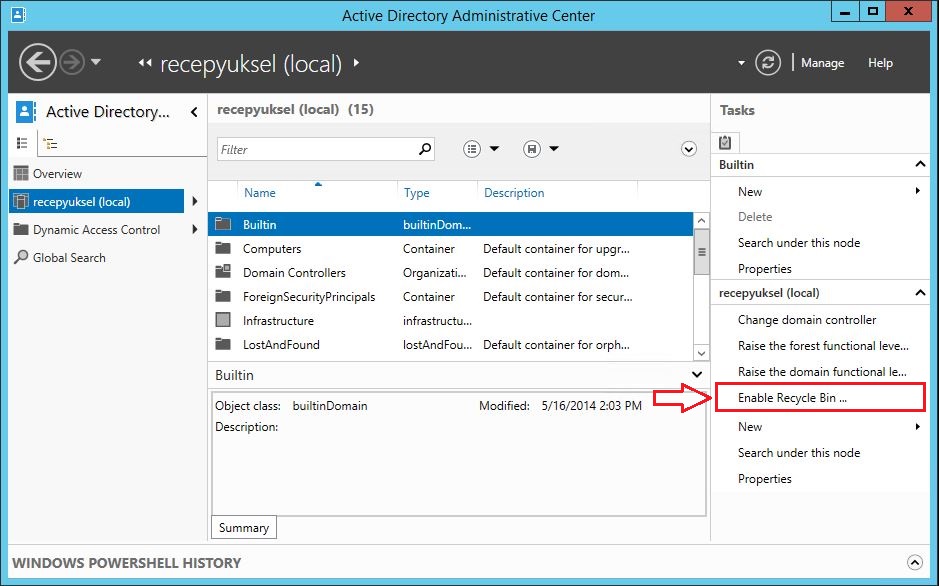Viewport: 939px width, 586px height.
Task: Sort by the Description column header
Action: [514, 193]
